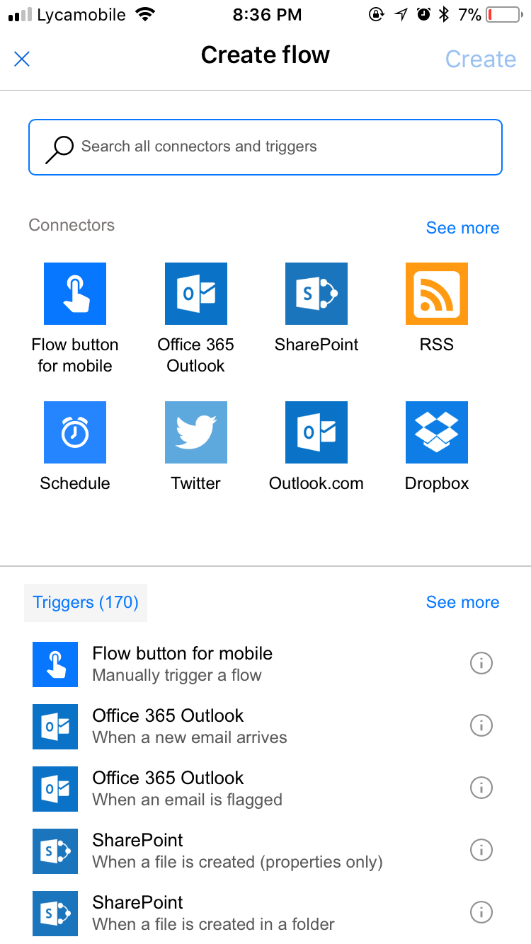
Task: Tap Flow button icon in Triggers list
Action: [x=55, y=665]
